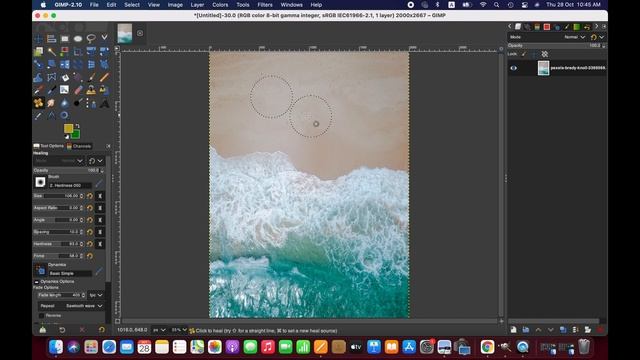This screenshot has width=640, height=360.
Task: Select the Heal bandage tool
Action: 38,103
